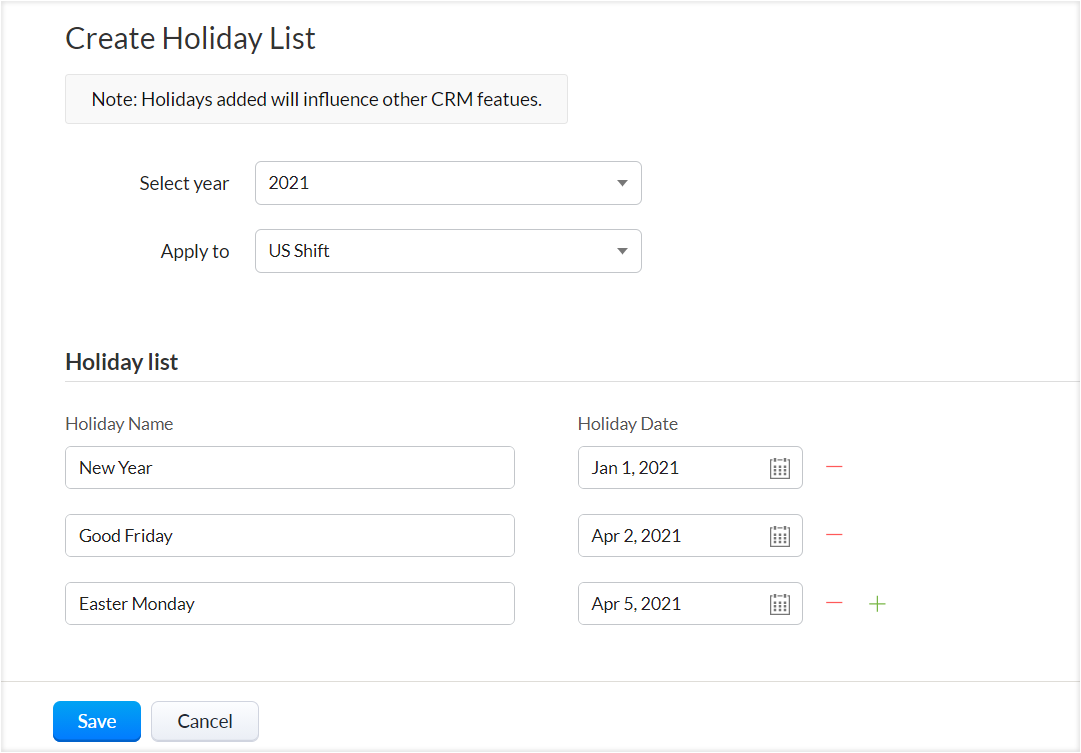1081x753 pixels.
Task: Remove the Good Friday holiday row
Action: pos(834,535)
